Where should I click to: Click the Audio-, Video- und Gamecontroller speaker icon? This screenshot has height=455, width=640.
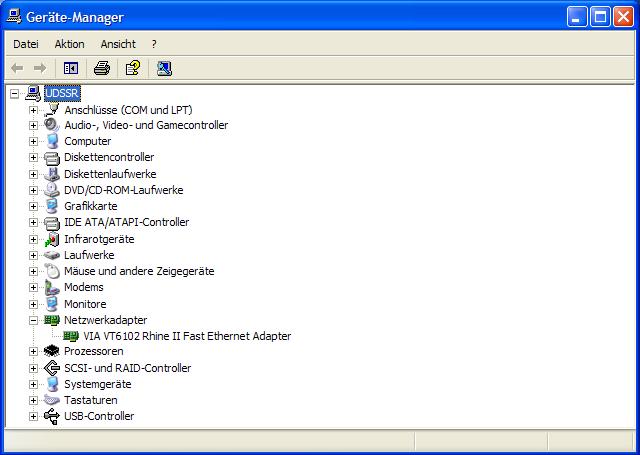52,125
